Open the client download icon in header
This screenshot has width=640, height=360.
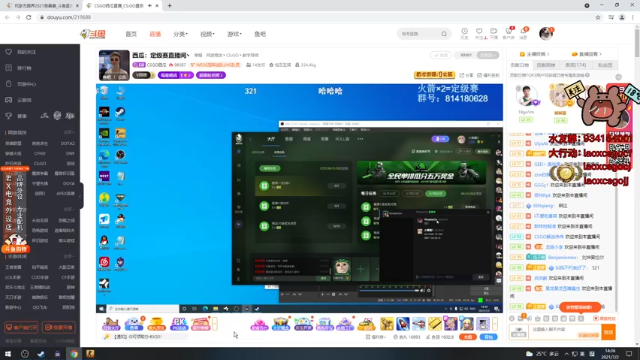tap(509, 31)
